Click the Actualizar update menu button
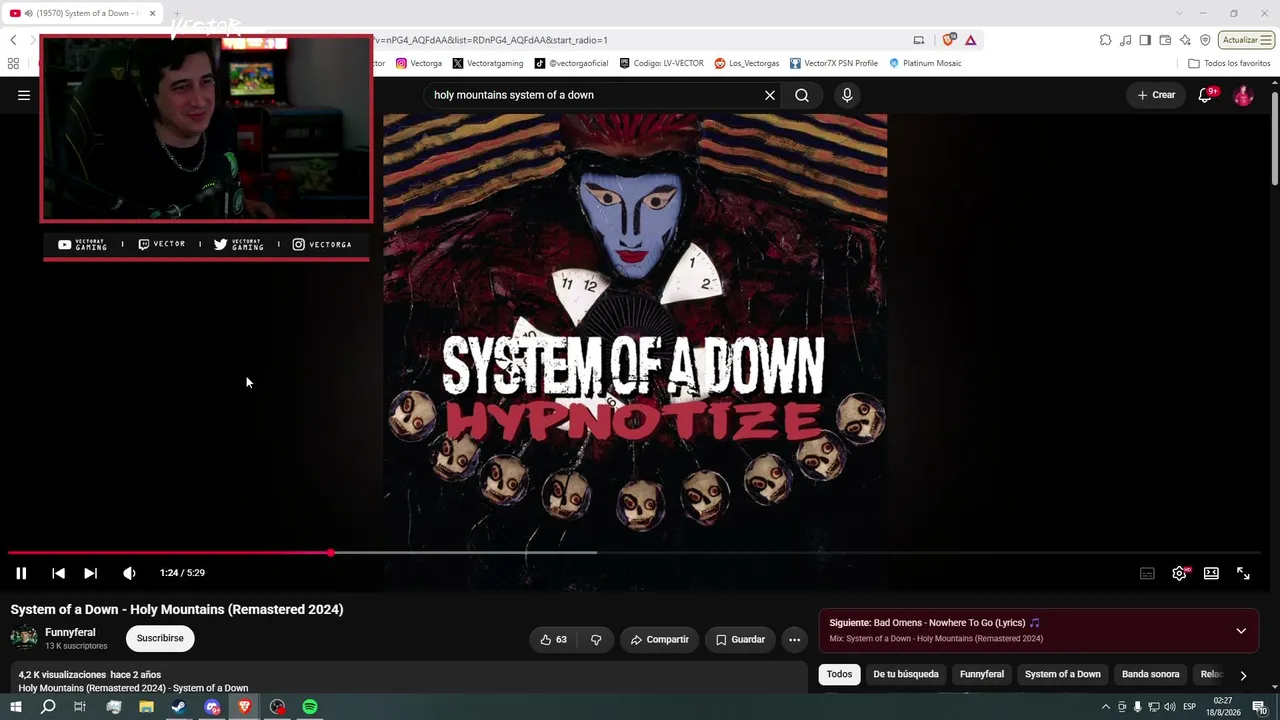The image size is (1280, 720). coord(1246,40)
